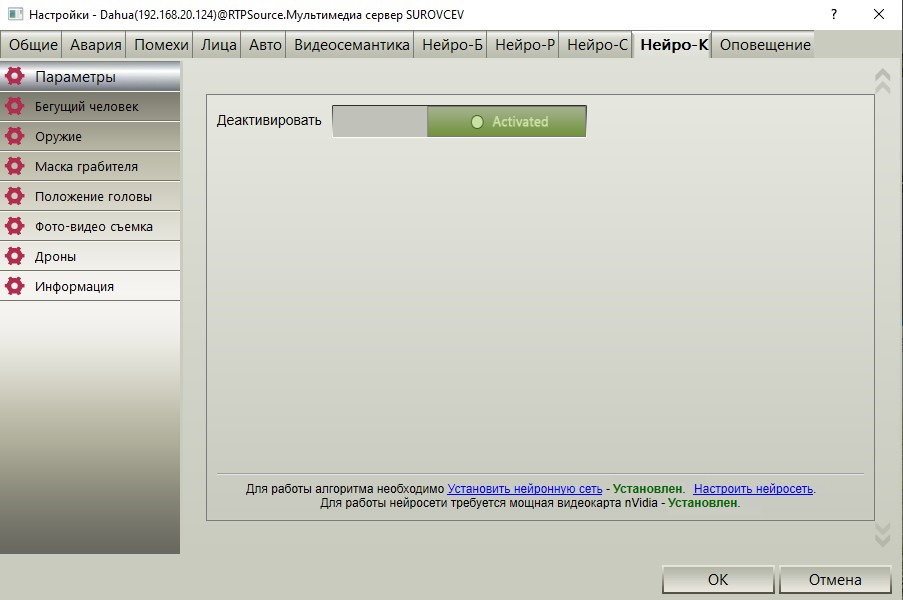Screen dimensions: 903x600
Task: Open the Дроны section
Action: click(90, 256)
